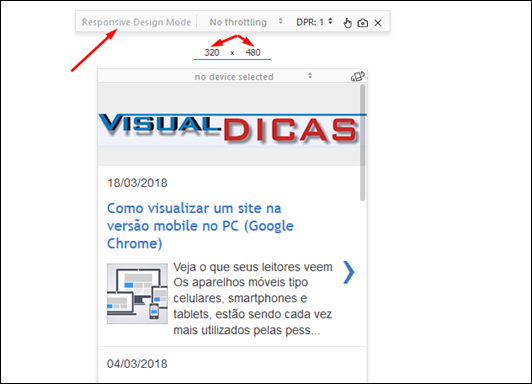Screen dimensions: 532x384
Task: Click the blue right chevron arrow
Action: pos(348,272)
